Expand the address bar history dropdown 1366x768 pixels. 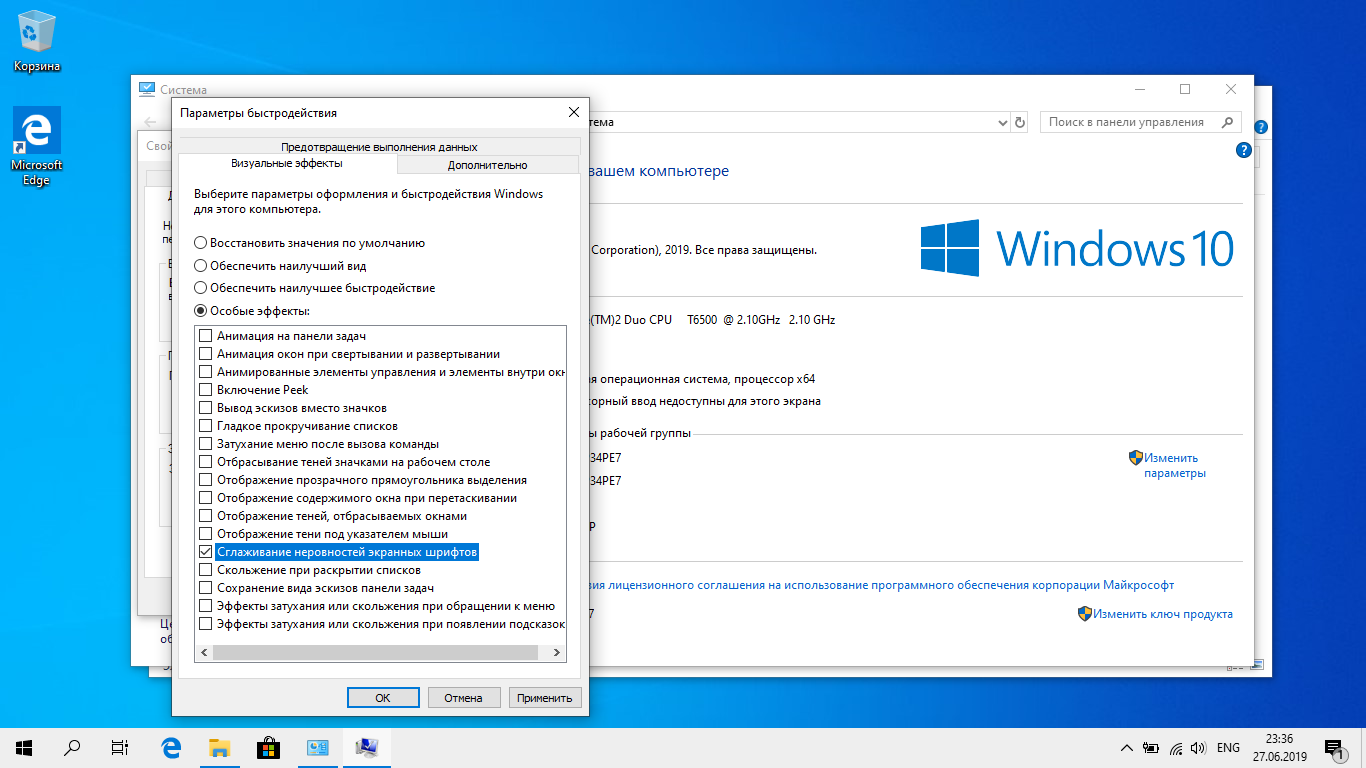click(1003, 122)
